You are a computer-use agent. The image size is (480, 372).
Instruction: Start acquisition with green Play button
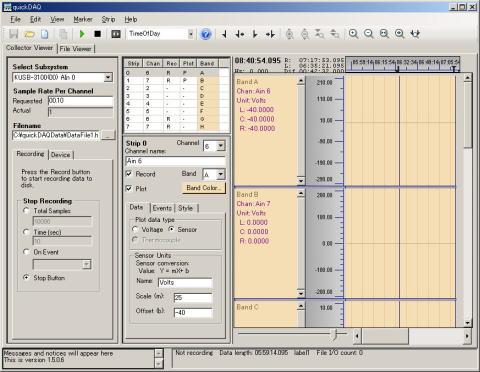82,34
